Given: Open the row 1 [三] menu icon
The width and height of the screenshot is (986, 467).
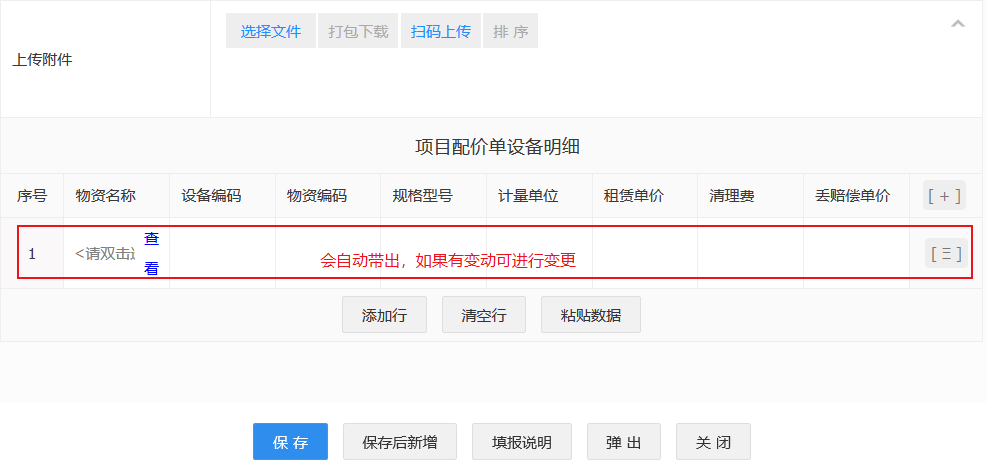Looking at the screenshot, I should click(946, 253).
